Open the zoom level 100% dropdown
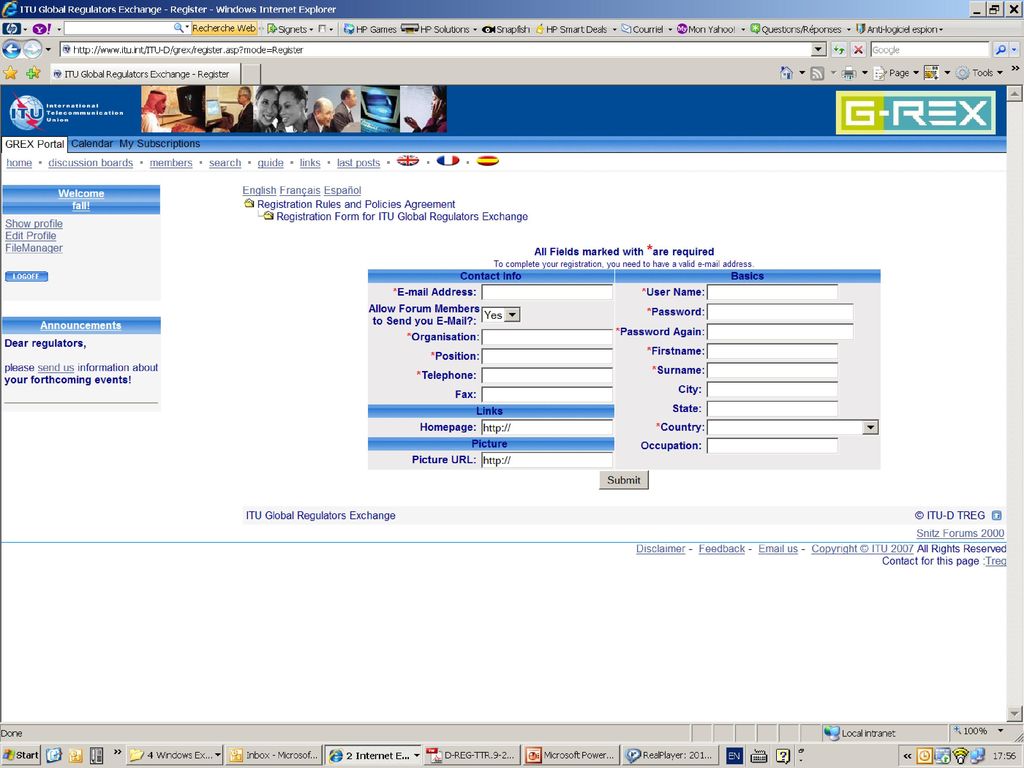 [1000, 731]
